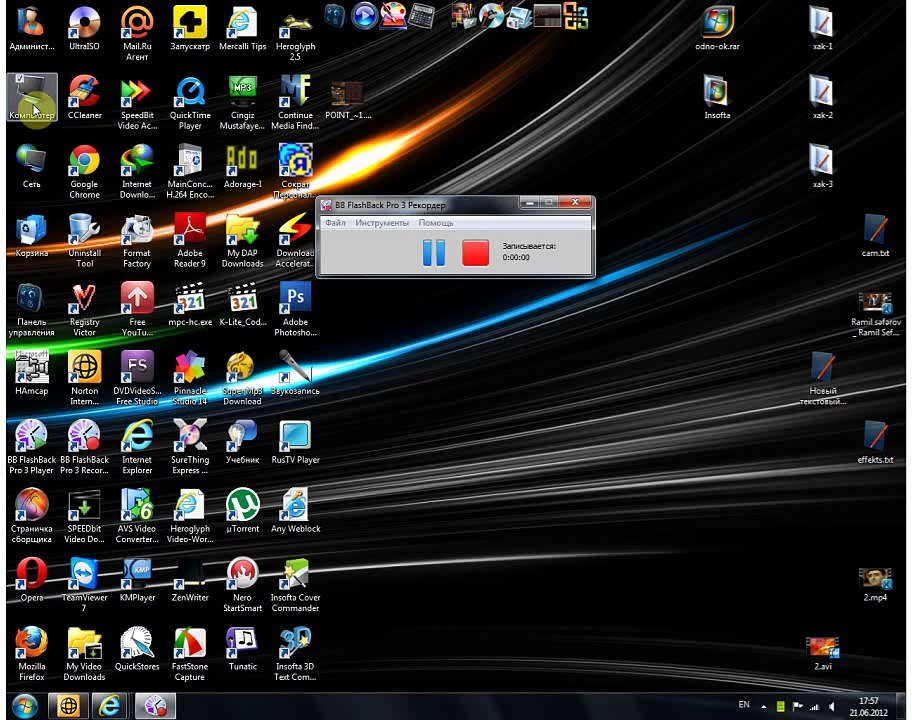Select the Звукозапись microphone icon

[295, 373]
